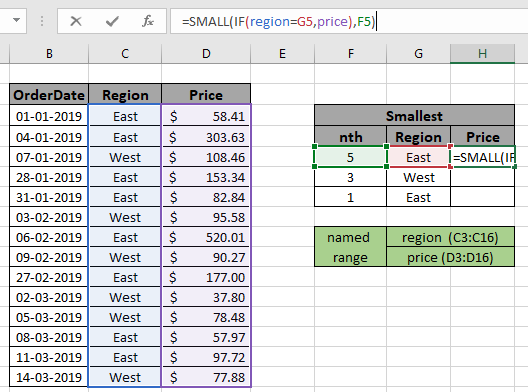
Task: Expand the Name Box dropdown arrow
Action: pos(16,20)
